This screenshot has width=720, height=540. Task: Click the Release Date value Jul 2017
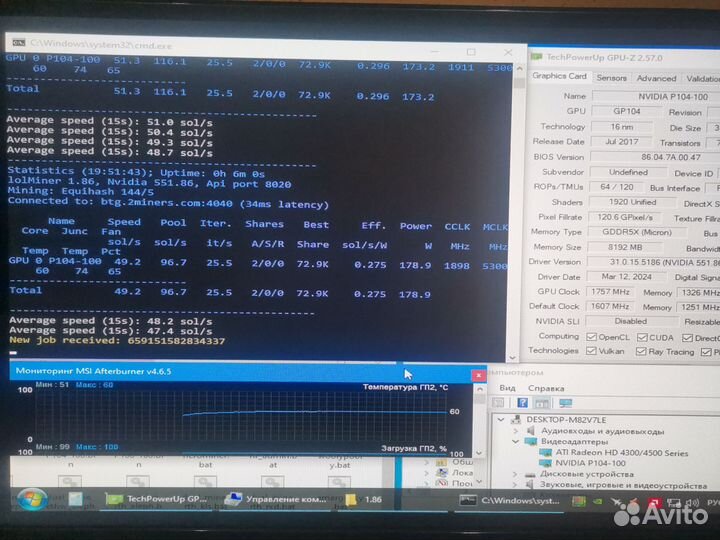pos(621,141)
